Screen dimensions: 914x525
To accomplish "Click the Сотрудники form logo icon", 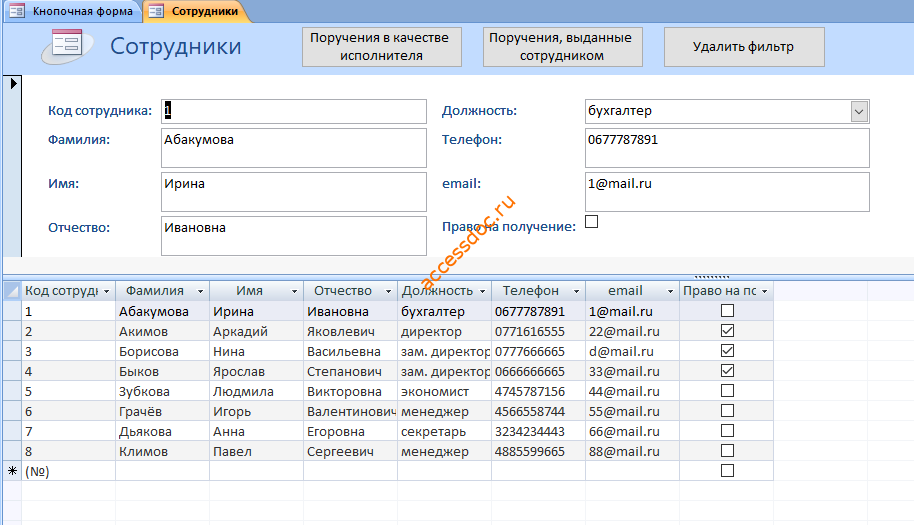I will 67,45.
